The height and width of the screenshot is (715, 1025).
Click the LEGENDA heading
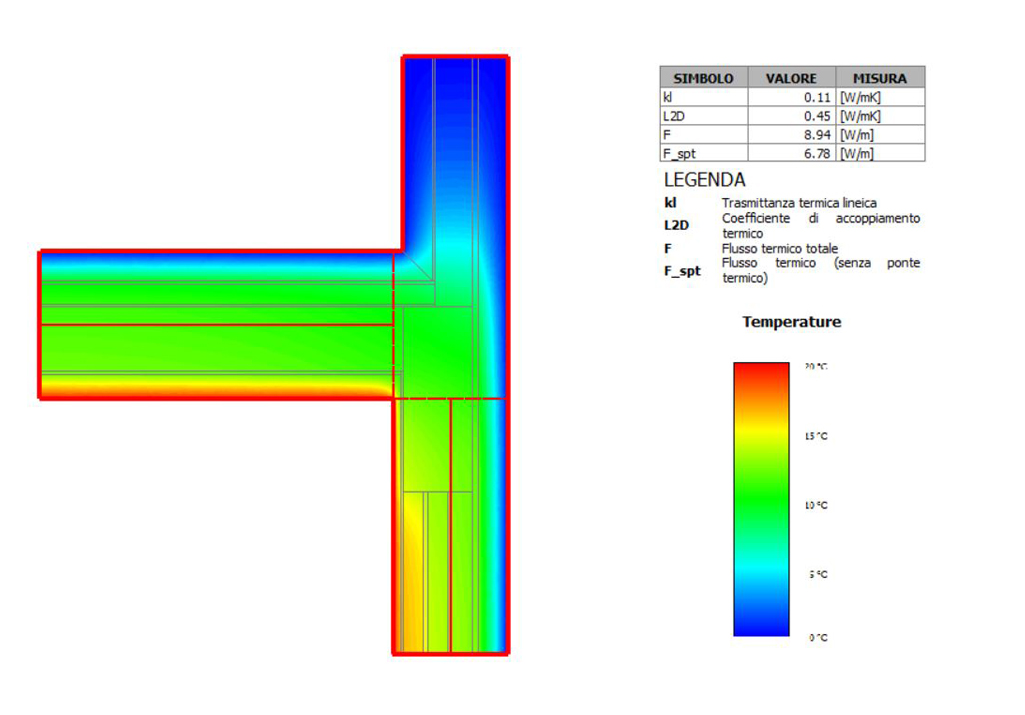click(x=704, y=180)
